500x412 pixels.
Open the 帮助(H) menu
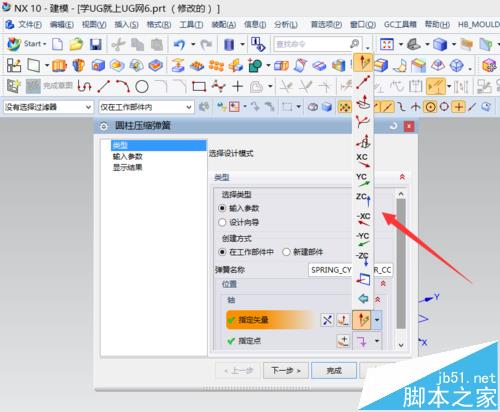[x=437, y=24]
